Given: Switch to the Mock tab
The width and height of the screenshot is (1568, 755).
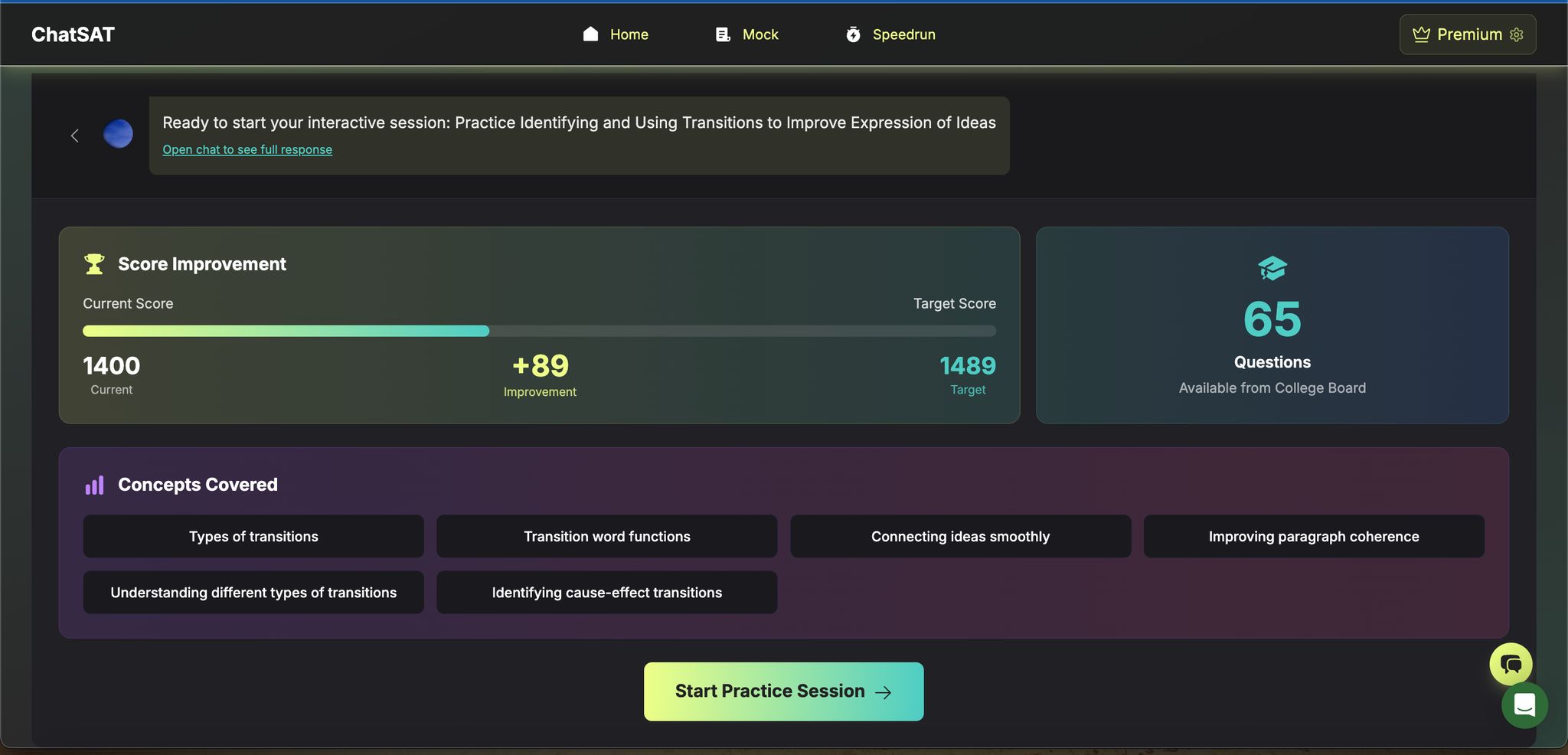Looking at the screenshot, I should click(746, 34).
